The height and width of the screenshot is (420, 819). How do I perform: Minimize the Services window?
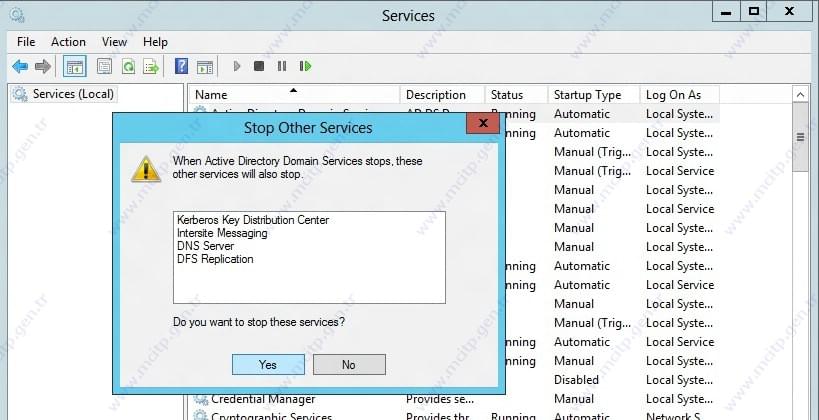pyautogui.click(x=726, y=11)
